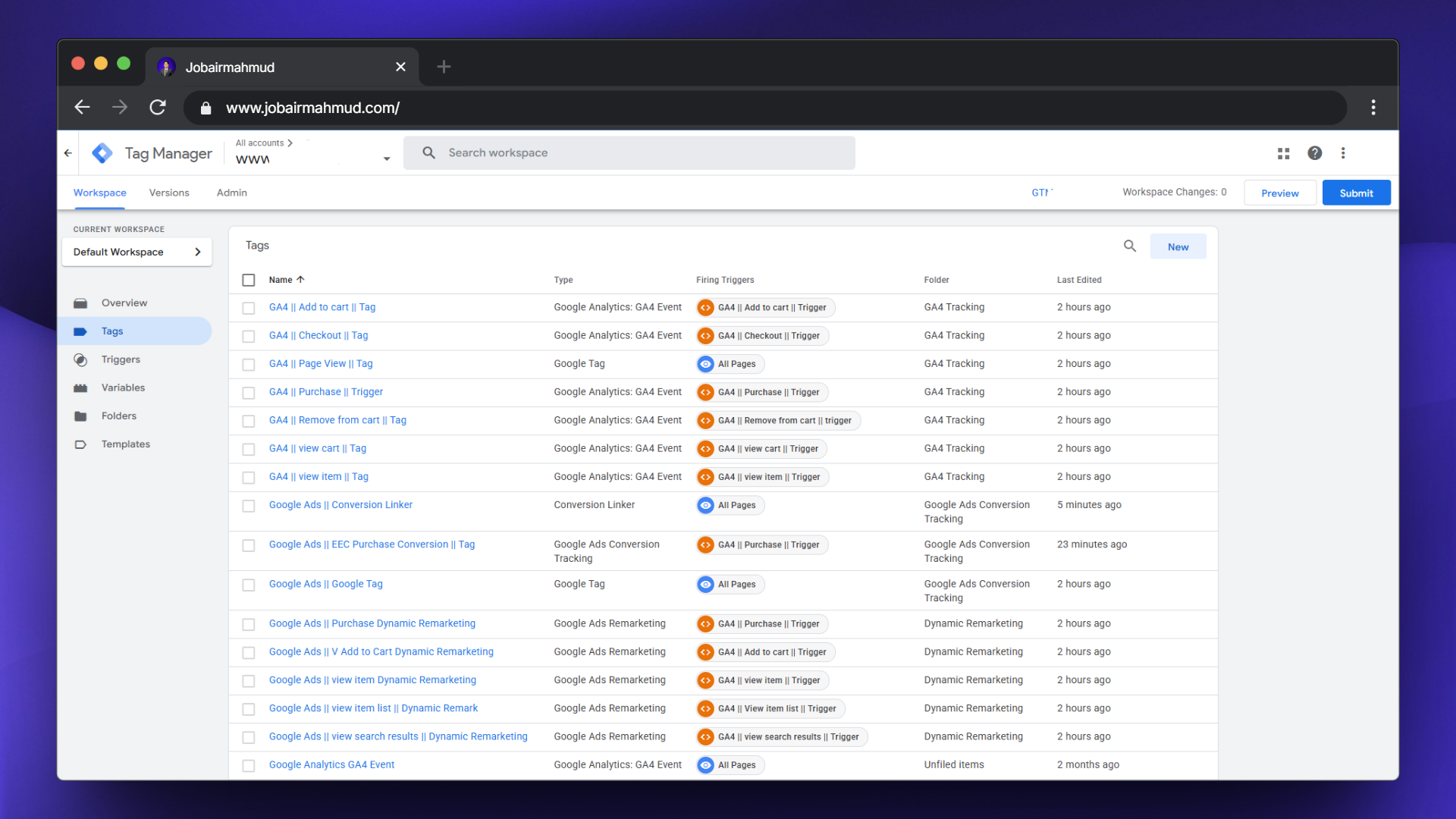Expand Default Workspace chevron
The height and width of the screenshot is (819, 1456).
point(198,252)
